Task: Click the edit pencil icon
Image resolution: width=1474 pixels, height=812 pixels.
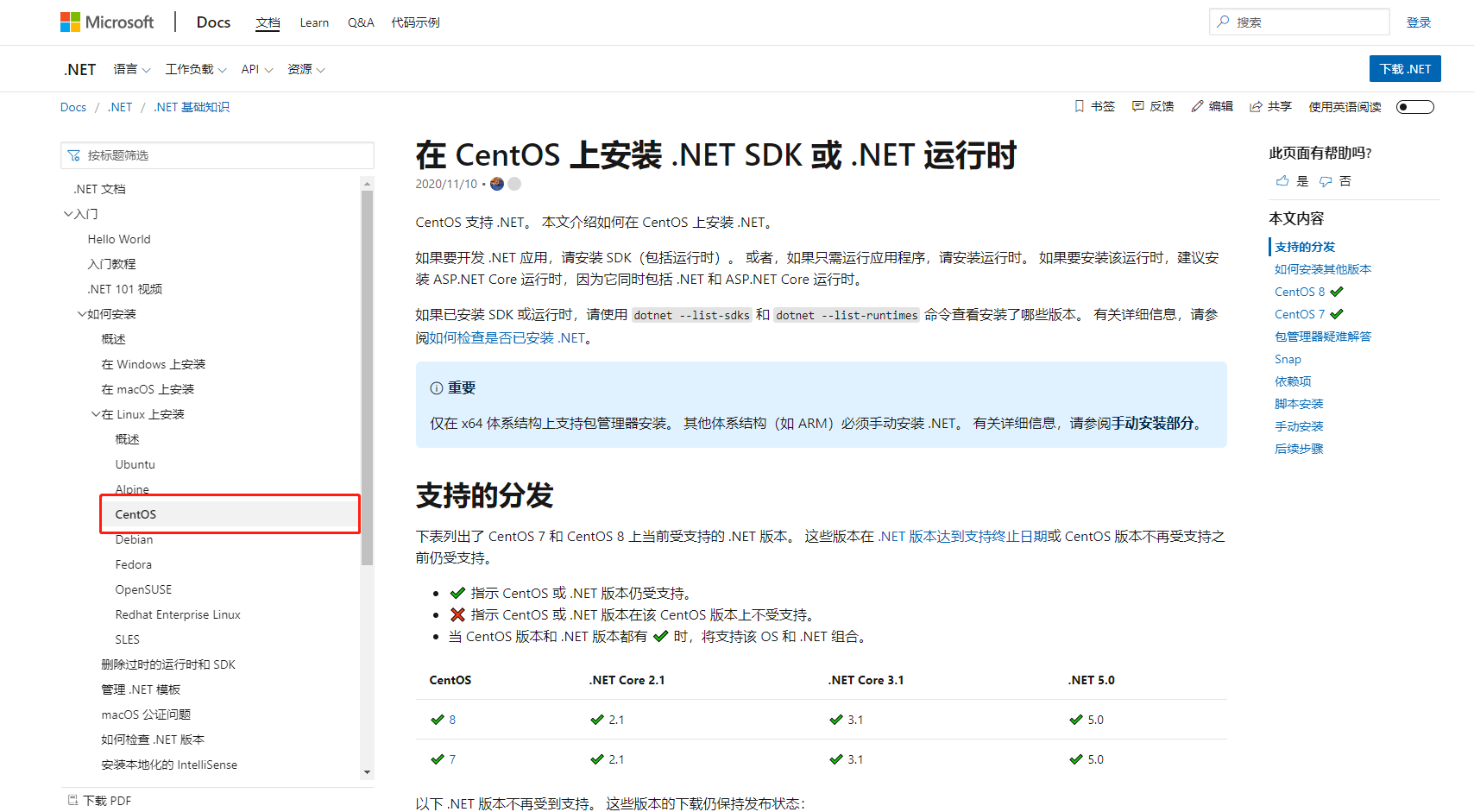Action: tap(1196, 106)
